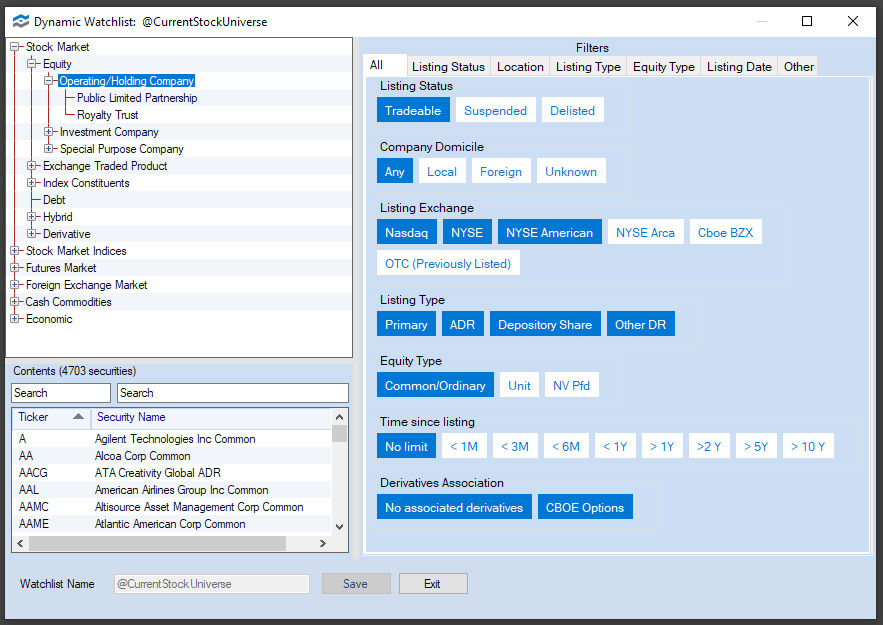Click horizontal scrollbar right arrow in list
The width and height of the screenshot is (883, 625).
322,543
